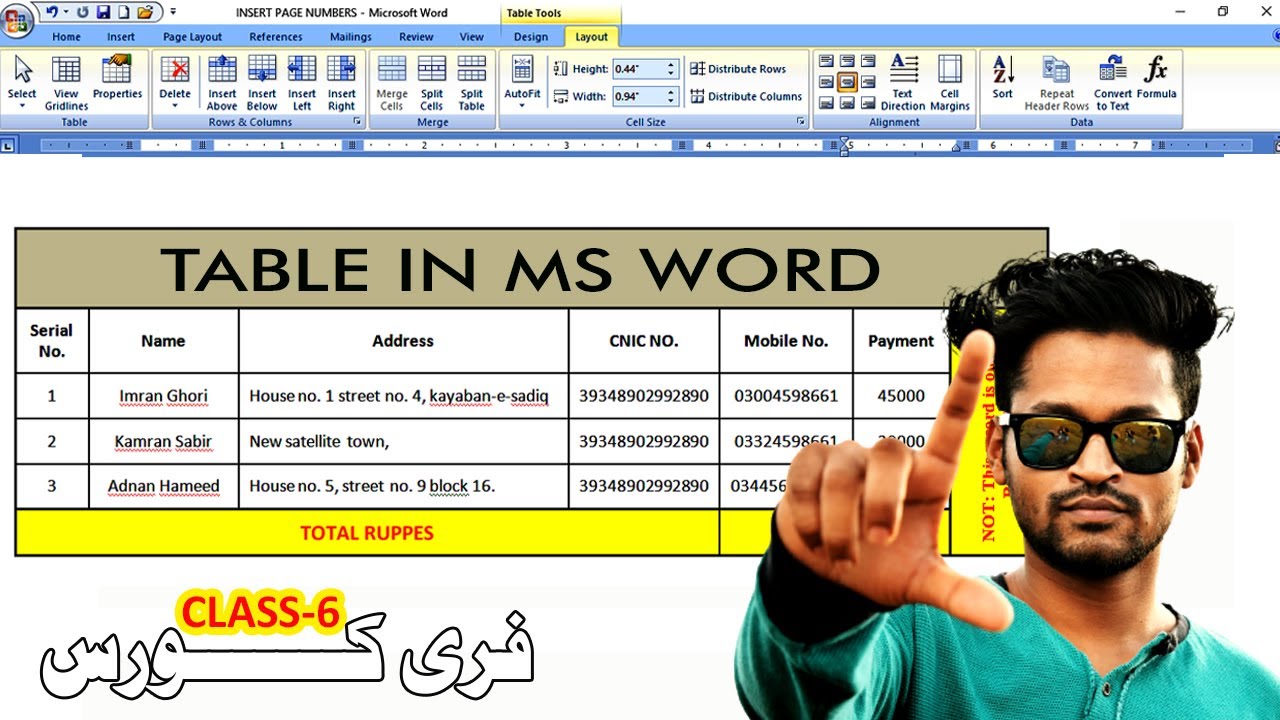The height and width of the screenshot is (720, 1280).
Task: Click the Undo icon in quick access toolbar
Action: point(52,12)
